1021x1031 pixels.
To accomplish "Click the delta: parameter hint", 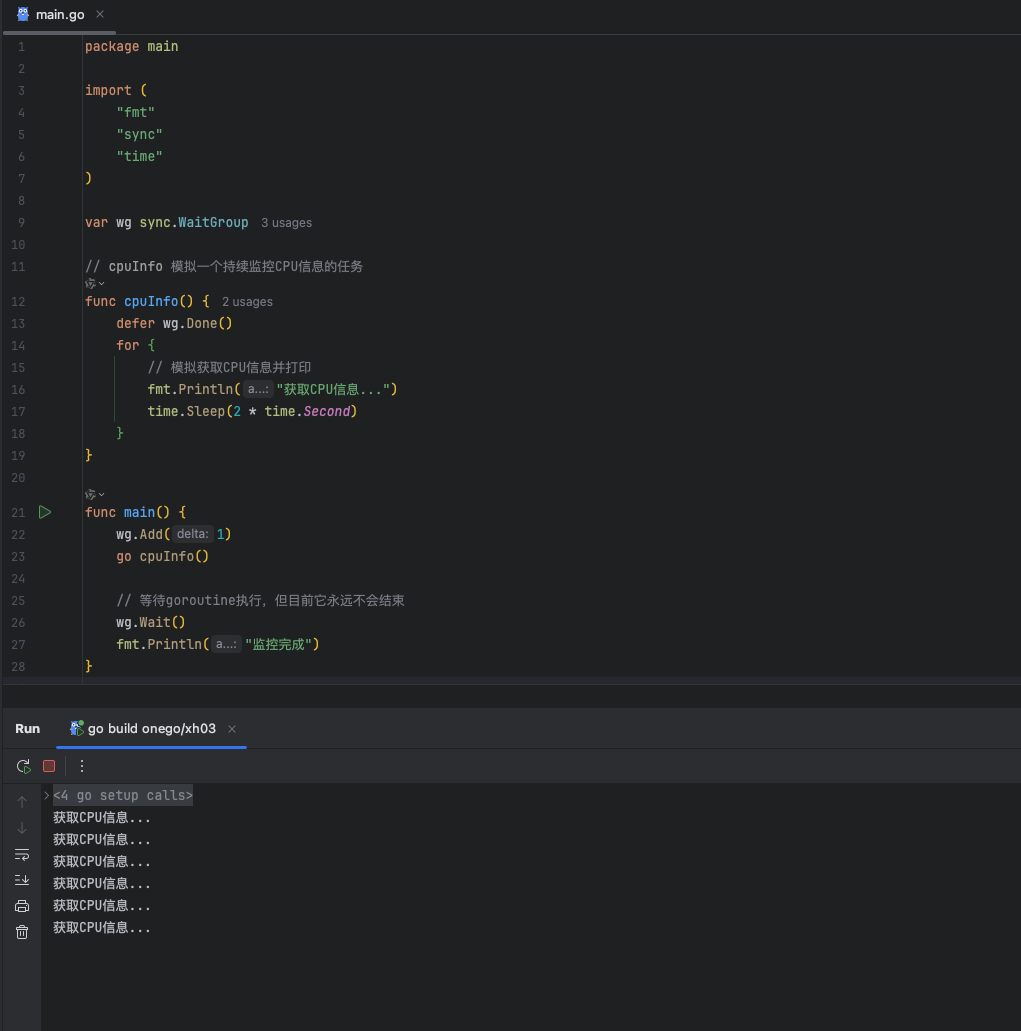I will (192, 535).
